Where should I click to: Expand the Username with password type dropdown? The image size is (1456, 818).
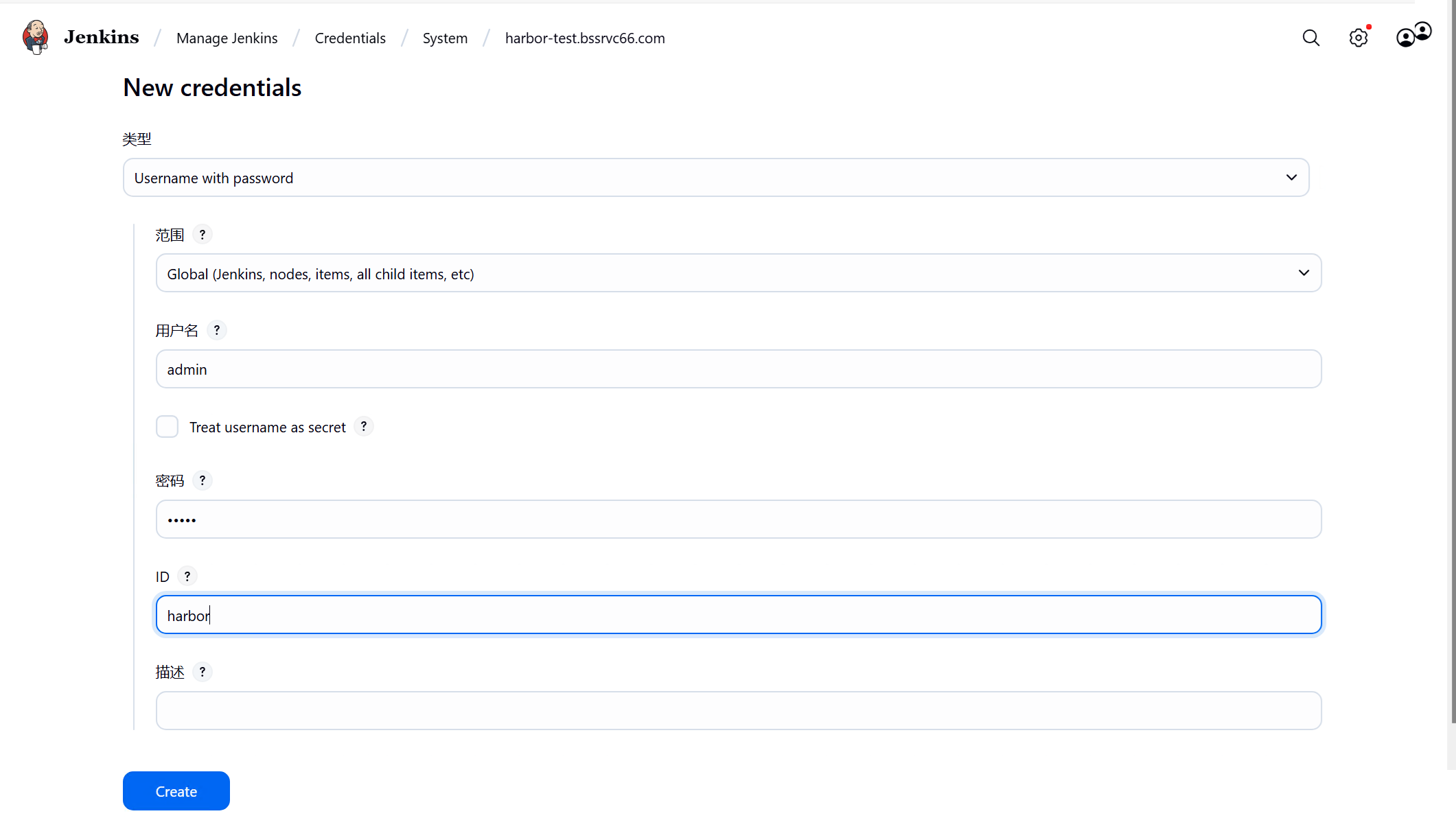715,178
